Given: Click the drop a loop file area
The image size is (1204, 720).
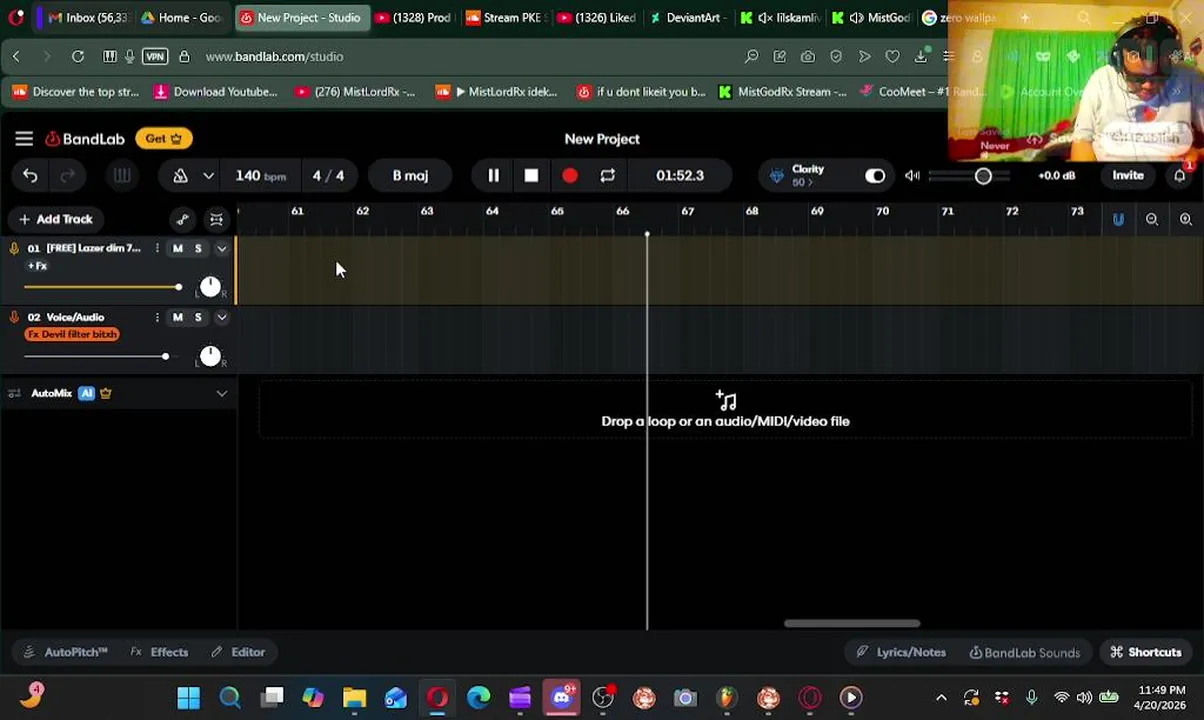Looking at the screenshot, I should point(725,410).
